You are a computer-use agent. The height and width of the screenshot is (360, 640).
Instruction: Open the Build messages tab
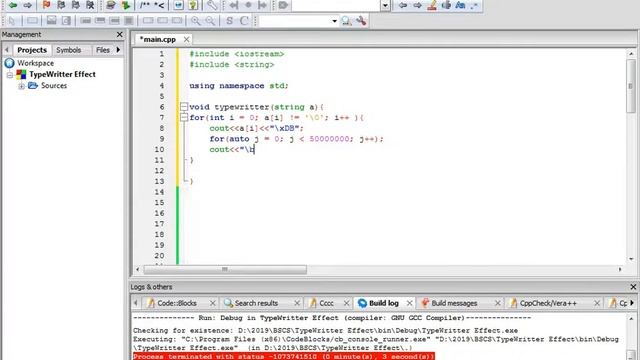pyautogui.click(x=454, y=303)
